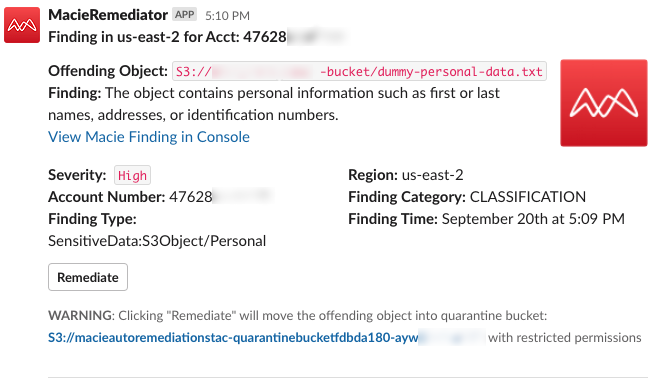Open View Macie Finding in Console link
Viewport: 658px width, 386px height.
click(149, 137)
